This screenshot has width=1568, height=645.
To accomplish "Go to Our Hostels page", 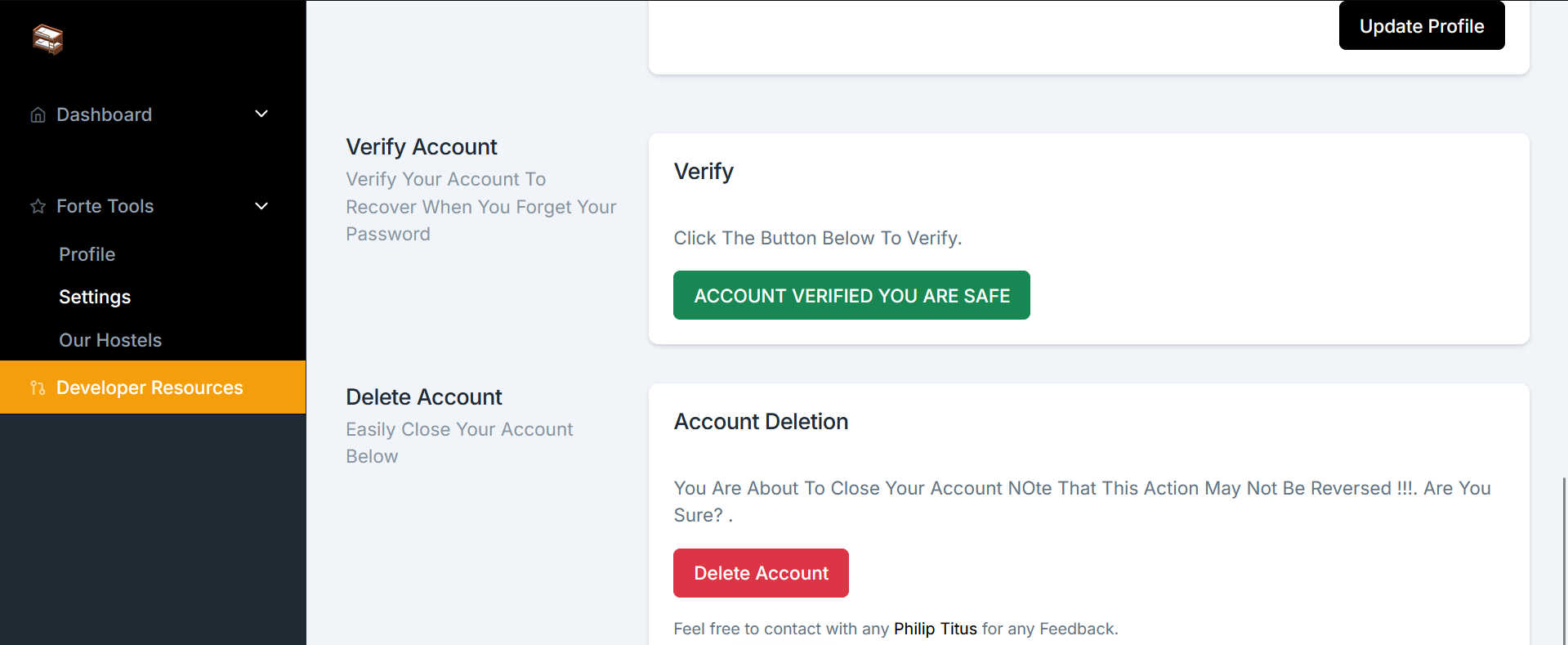I will (x=110, y=340).
